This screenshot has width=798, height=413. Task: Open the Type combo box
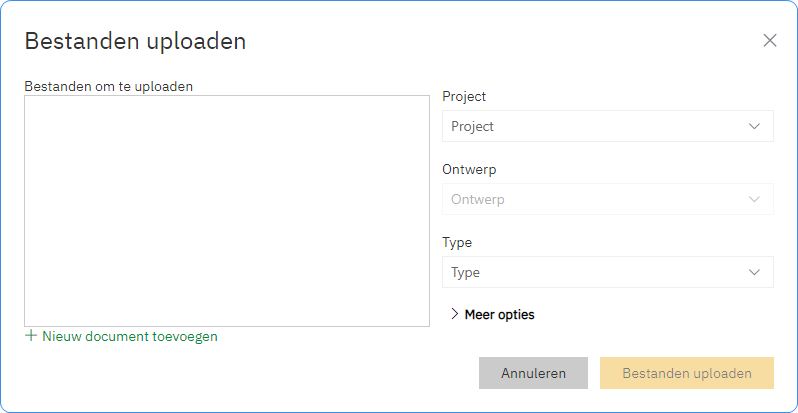(x=607, y=272)
